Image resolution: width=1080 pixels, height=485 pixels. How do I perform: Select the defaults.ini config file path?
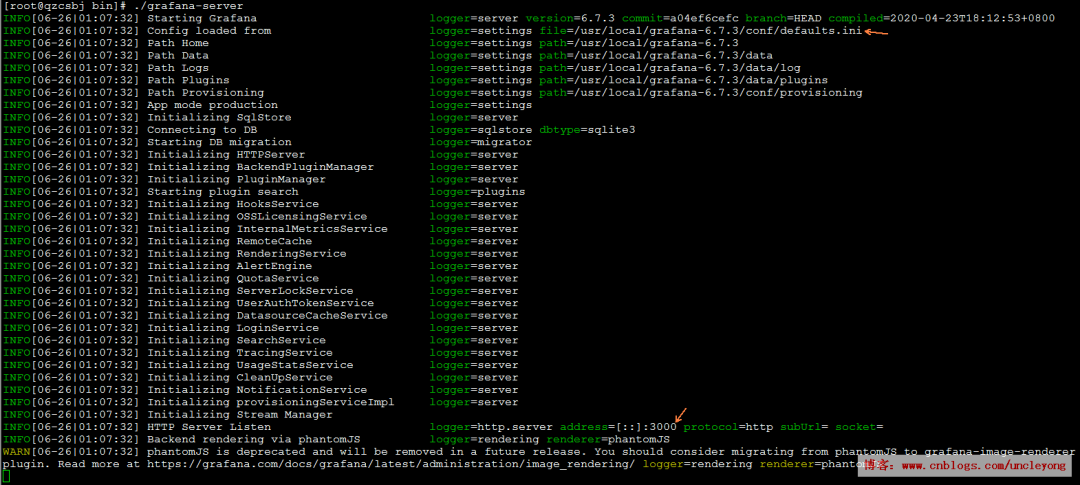coord(700,30)
